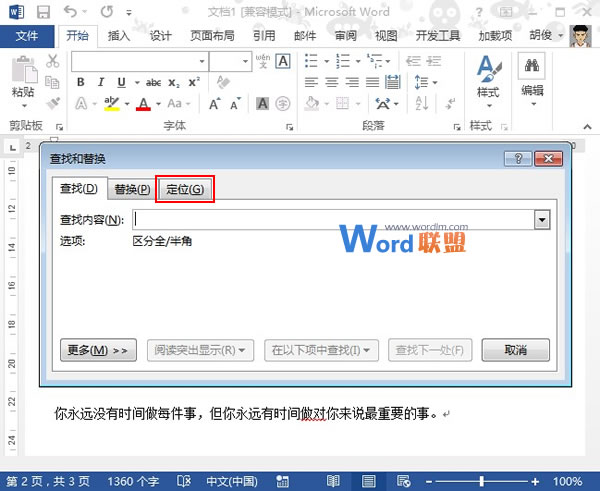The height and width of the screenshot is (491, 600).
Task: Click the Borders grid icon
Action: point(342,103)
